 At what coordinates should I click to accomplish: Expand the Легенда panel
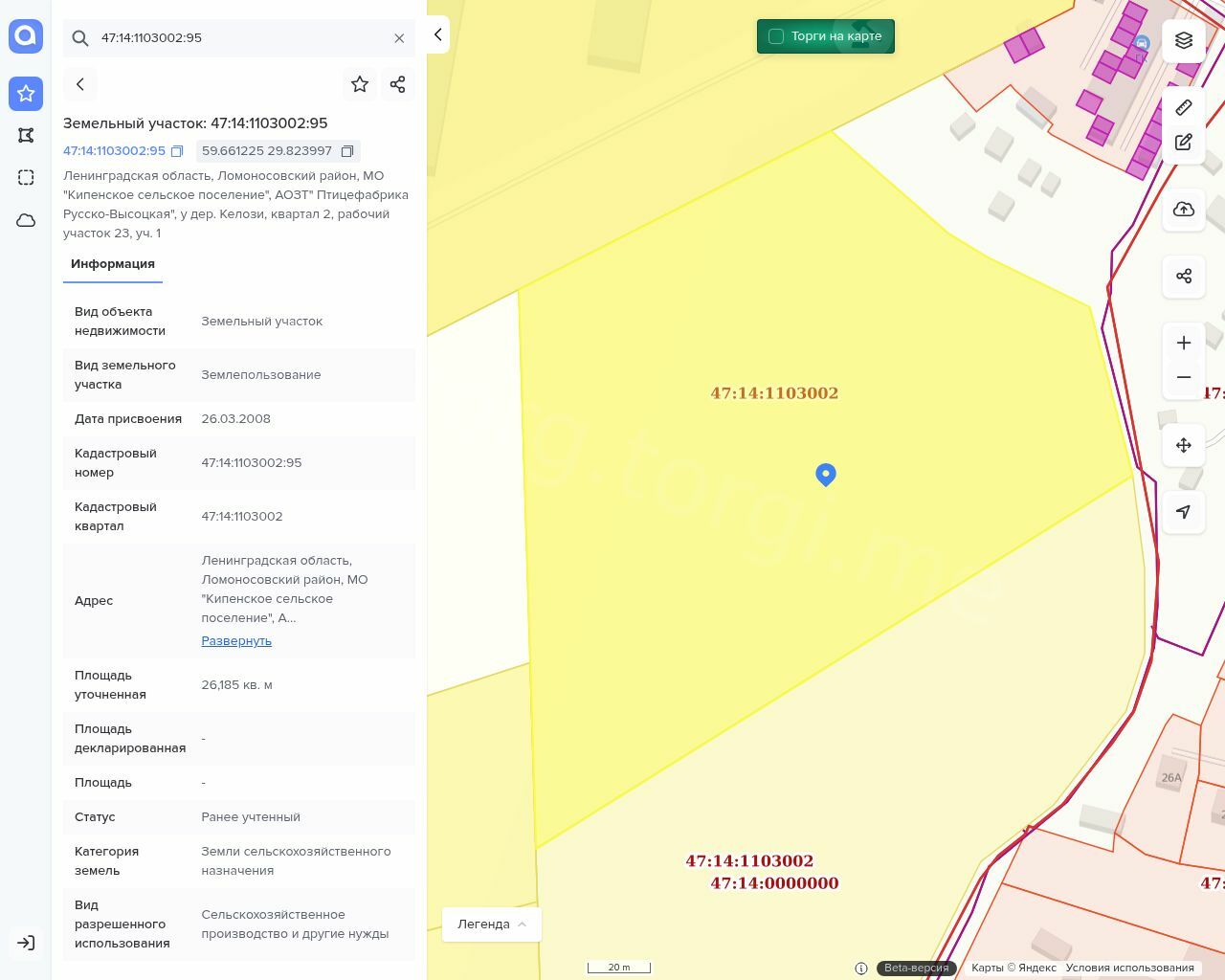[491, 924]
